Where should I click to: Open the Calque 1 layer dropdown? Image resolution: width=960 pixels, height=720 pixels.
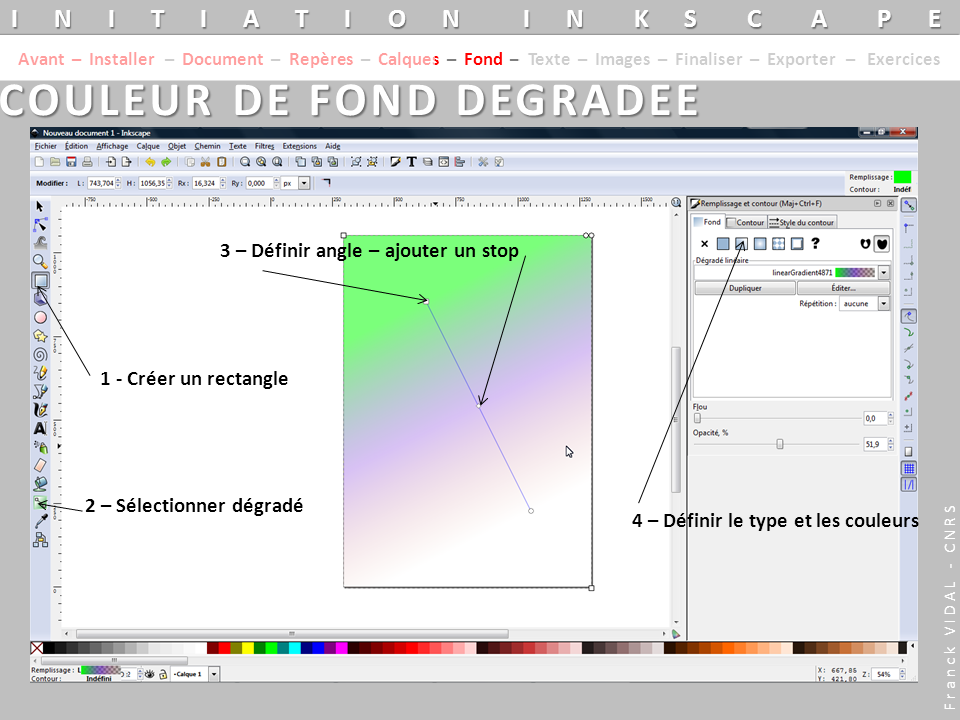click(214, 674)
